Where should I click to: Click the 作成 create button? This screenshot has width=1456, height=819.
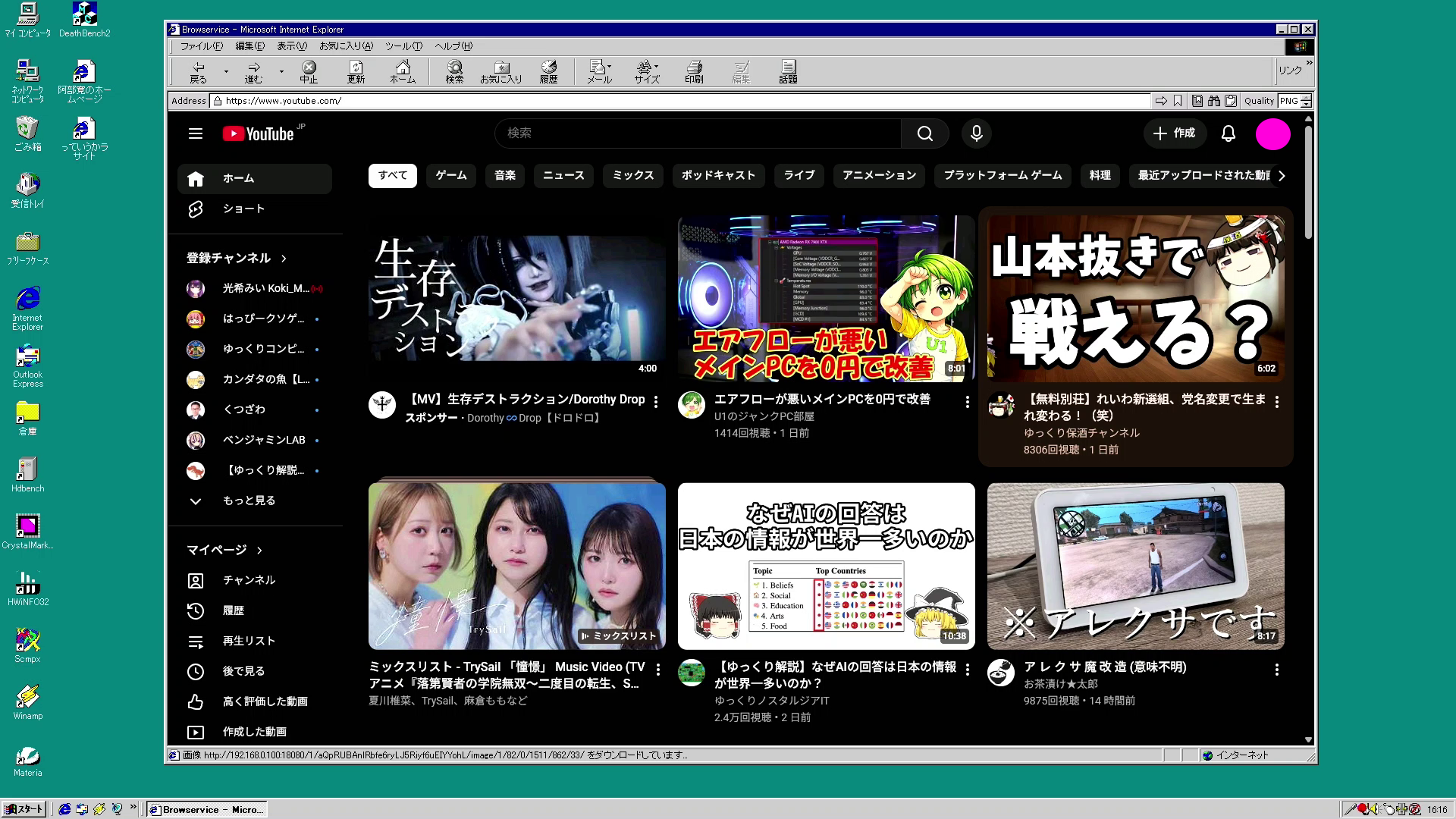coord(1174,133)
